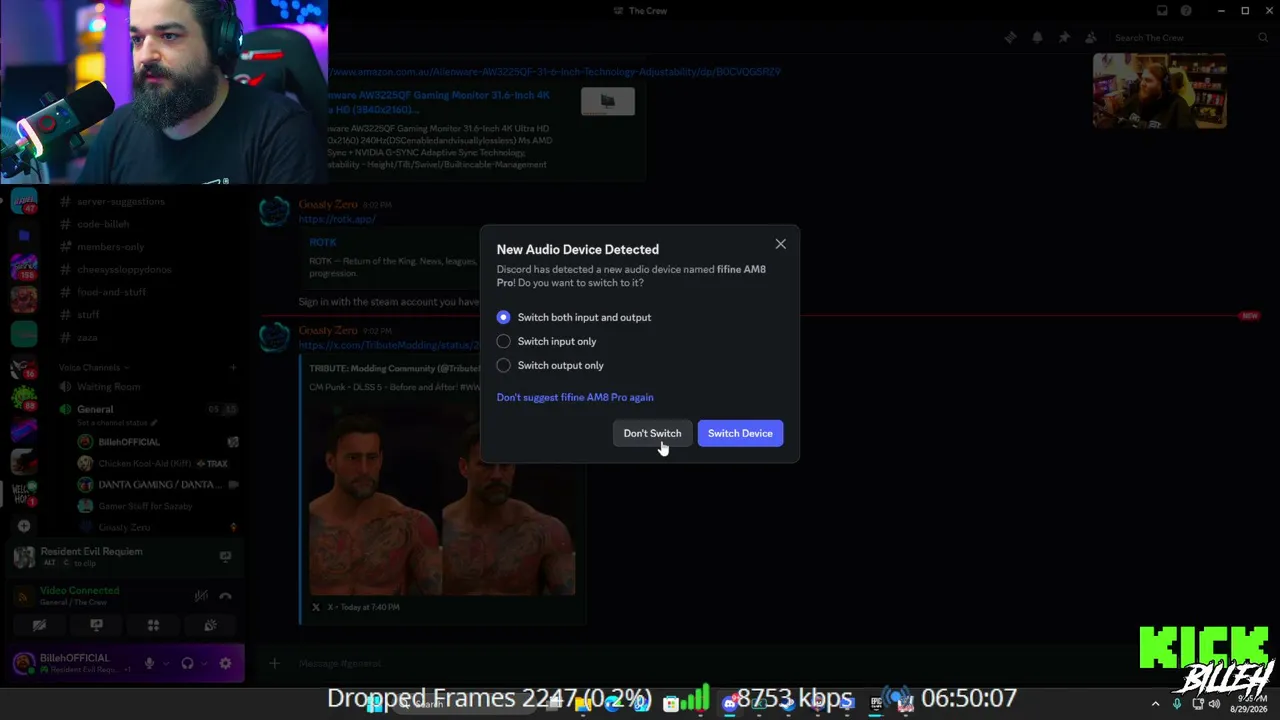
Task: Open input device dropdown arrow beside microphone
Action: (x=166, y=663)
